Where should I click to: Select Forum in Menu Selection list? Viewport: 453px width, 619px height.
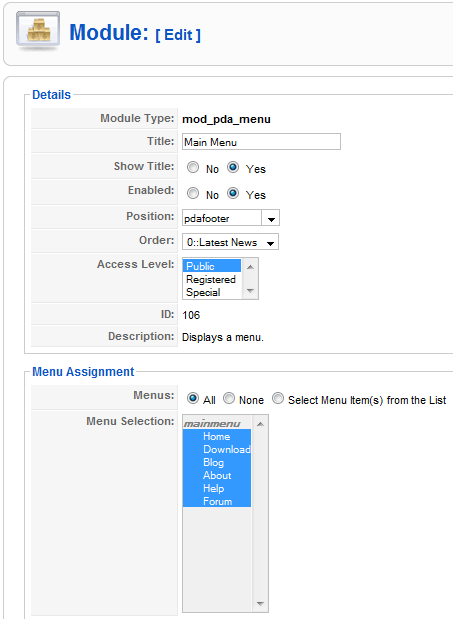pos(217,501)
